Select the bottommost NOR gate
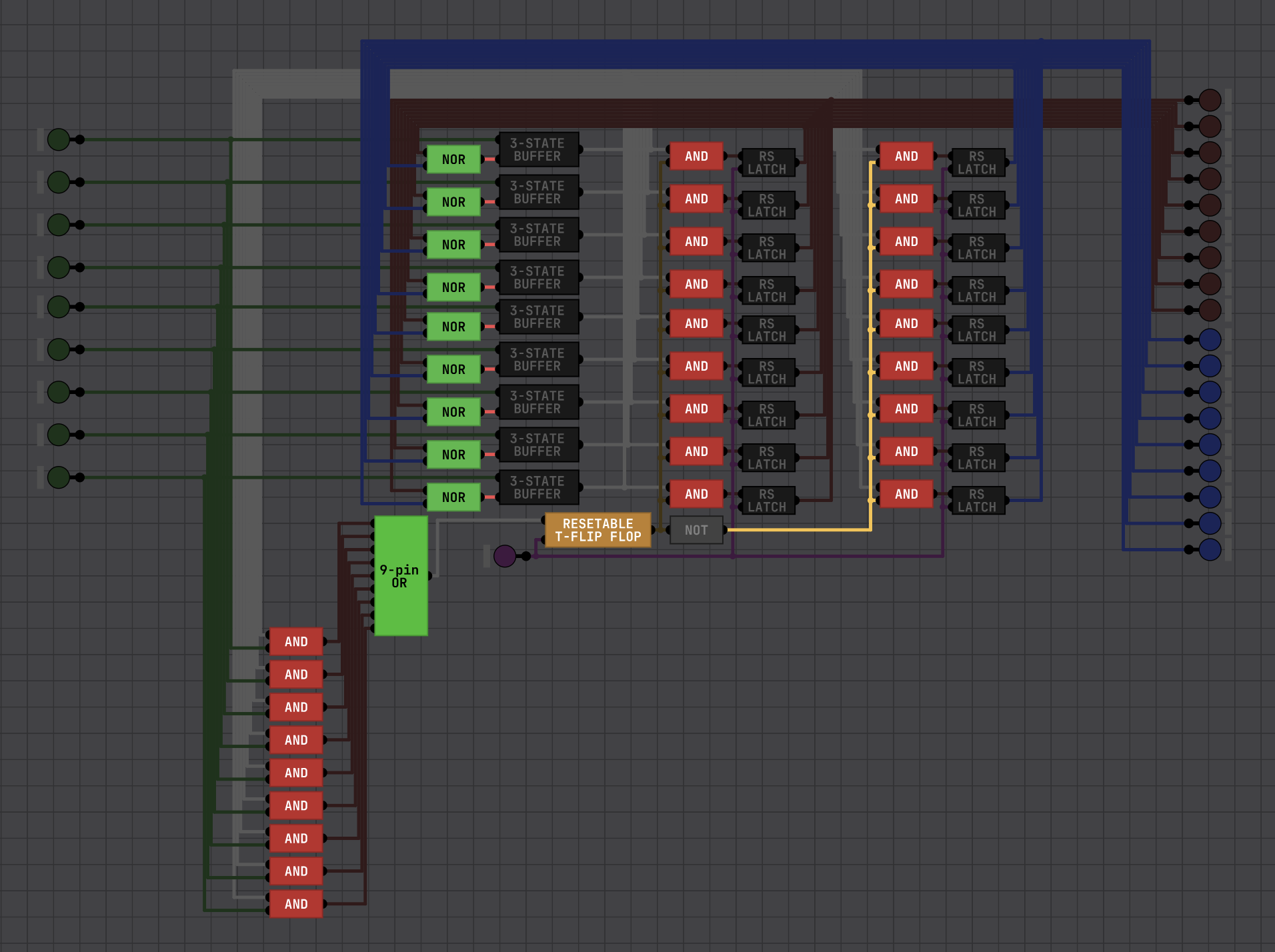 (x=453, y=497)
